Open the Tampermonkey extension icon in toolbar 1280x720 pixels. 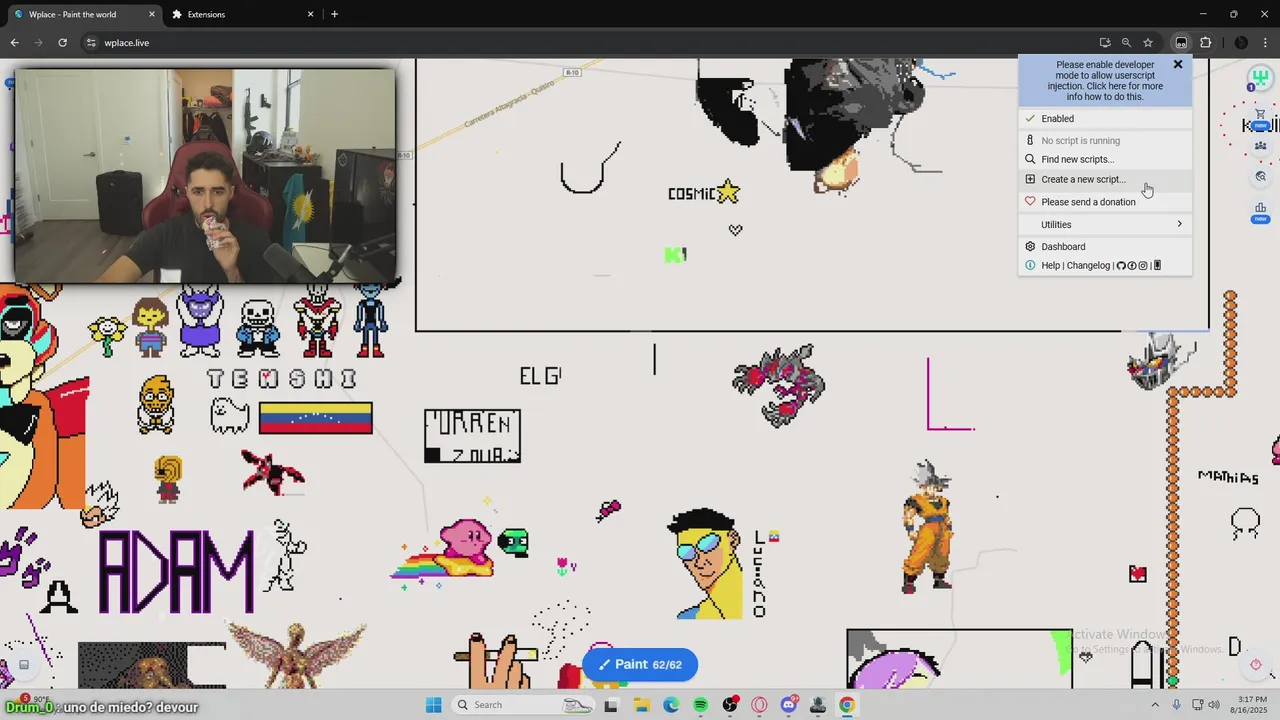[1181, 43]
